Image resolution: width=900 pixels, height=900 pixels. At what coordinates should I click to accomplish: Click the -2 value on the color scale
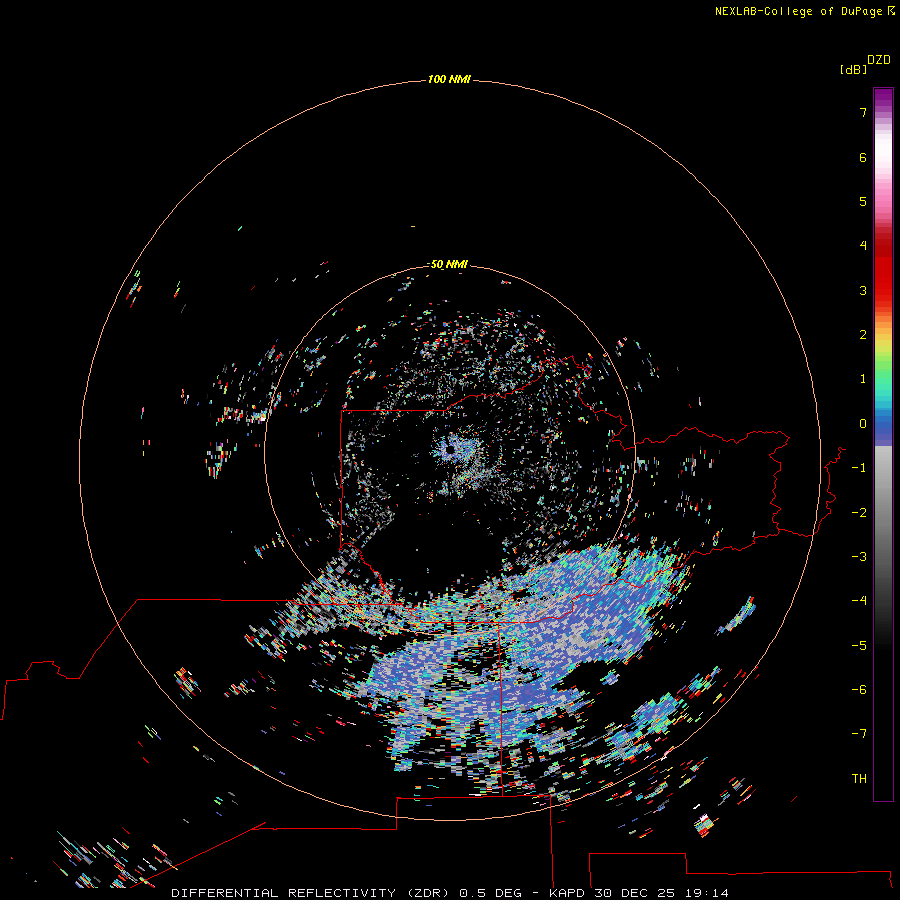coord(859,513)
